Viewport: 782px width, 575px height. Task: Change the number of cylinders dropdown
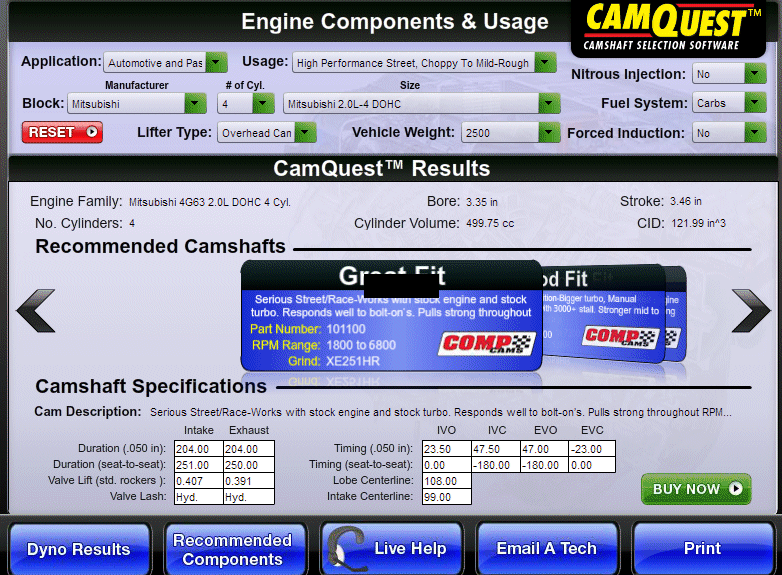tap(246, 103)
